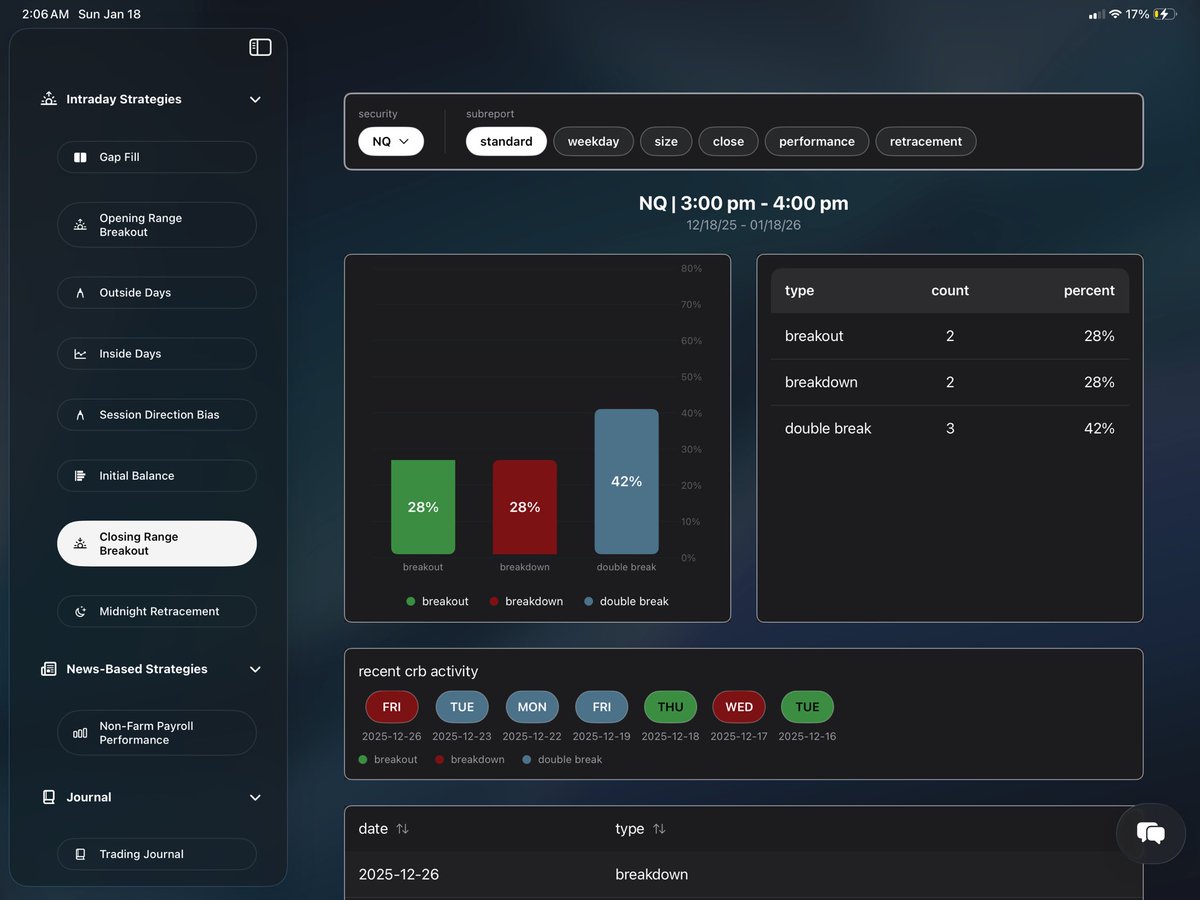Click the News-Based Strategies newspaper icon
This screenshot has width=1200, height=900.
coord(48,669)
